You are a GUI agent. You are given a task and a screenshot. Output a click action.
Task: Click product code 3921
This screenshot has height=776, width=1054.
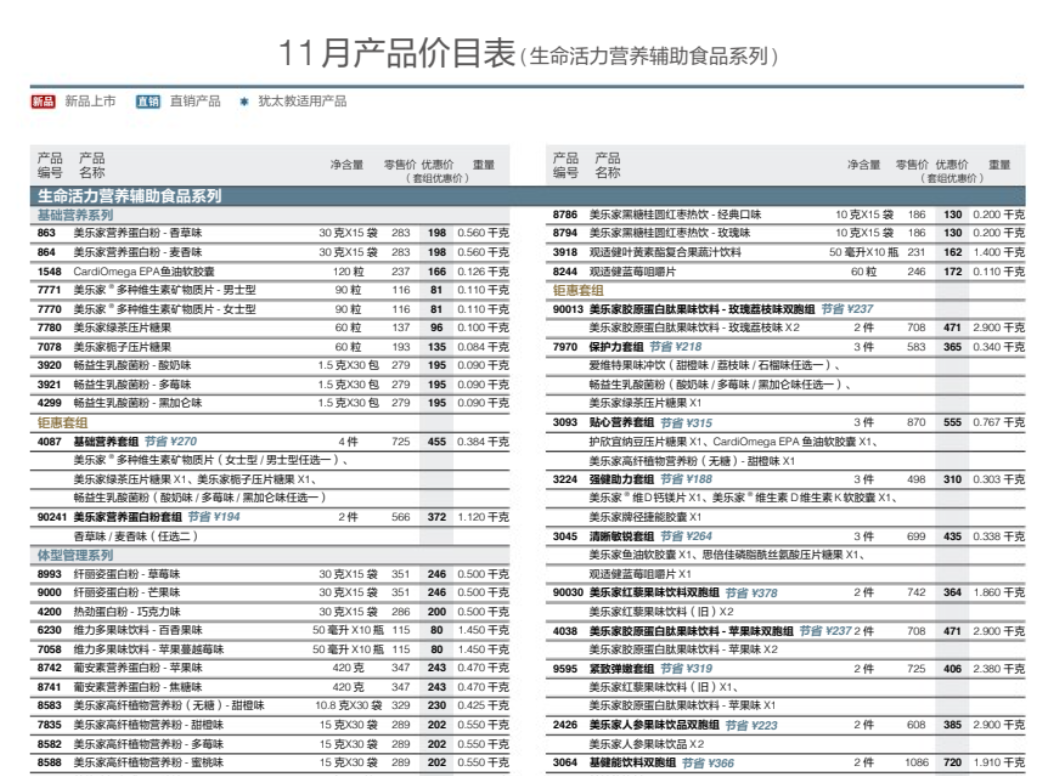pyautogui.click(x=49, y=385)
